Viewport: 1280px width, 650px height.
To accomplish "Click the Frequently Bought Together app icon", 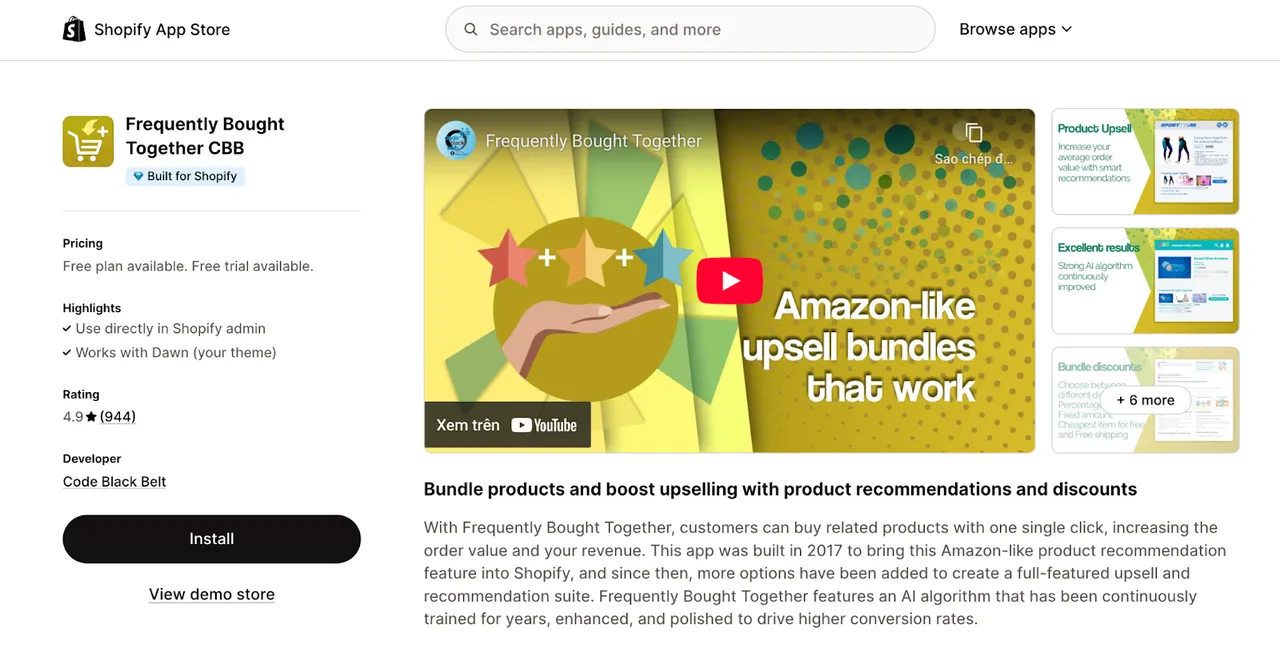I will (x=88, y=141).
